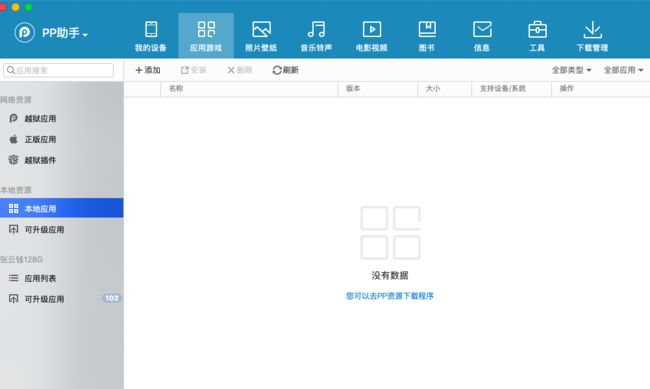Click the 张云钱128G device label
The width and height of the screenshot is (650, 389).
(21, 260)
